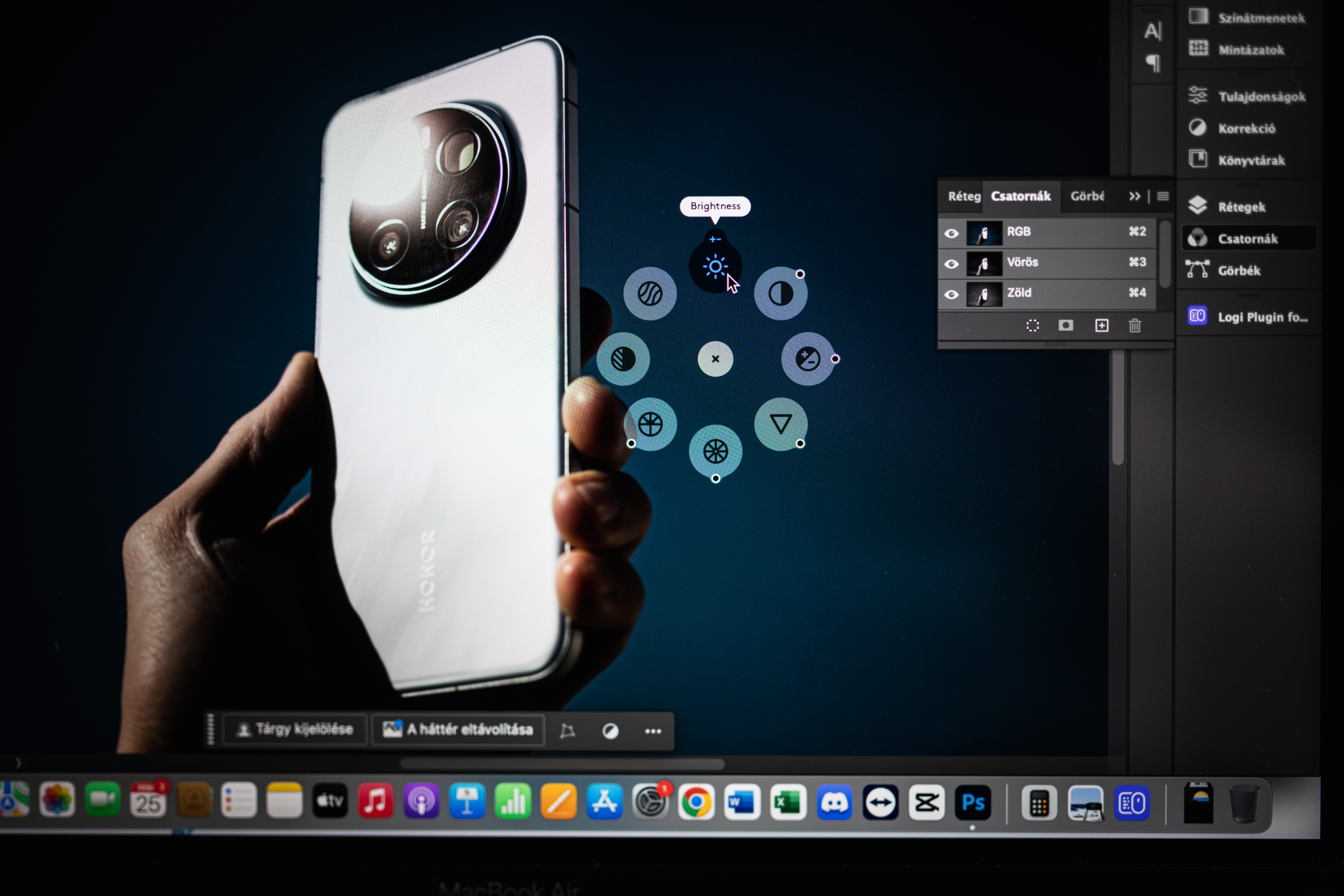Open Microsoft Word from the Dock
The width and height of the screenshot is (1344, 896).
(x=742, y=802)
